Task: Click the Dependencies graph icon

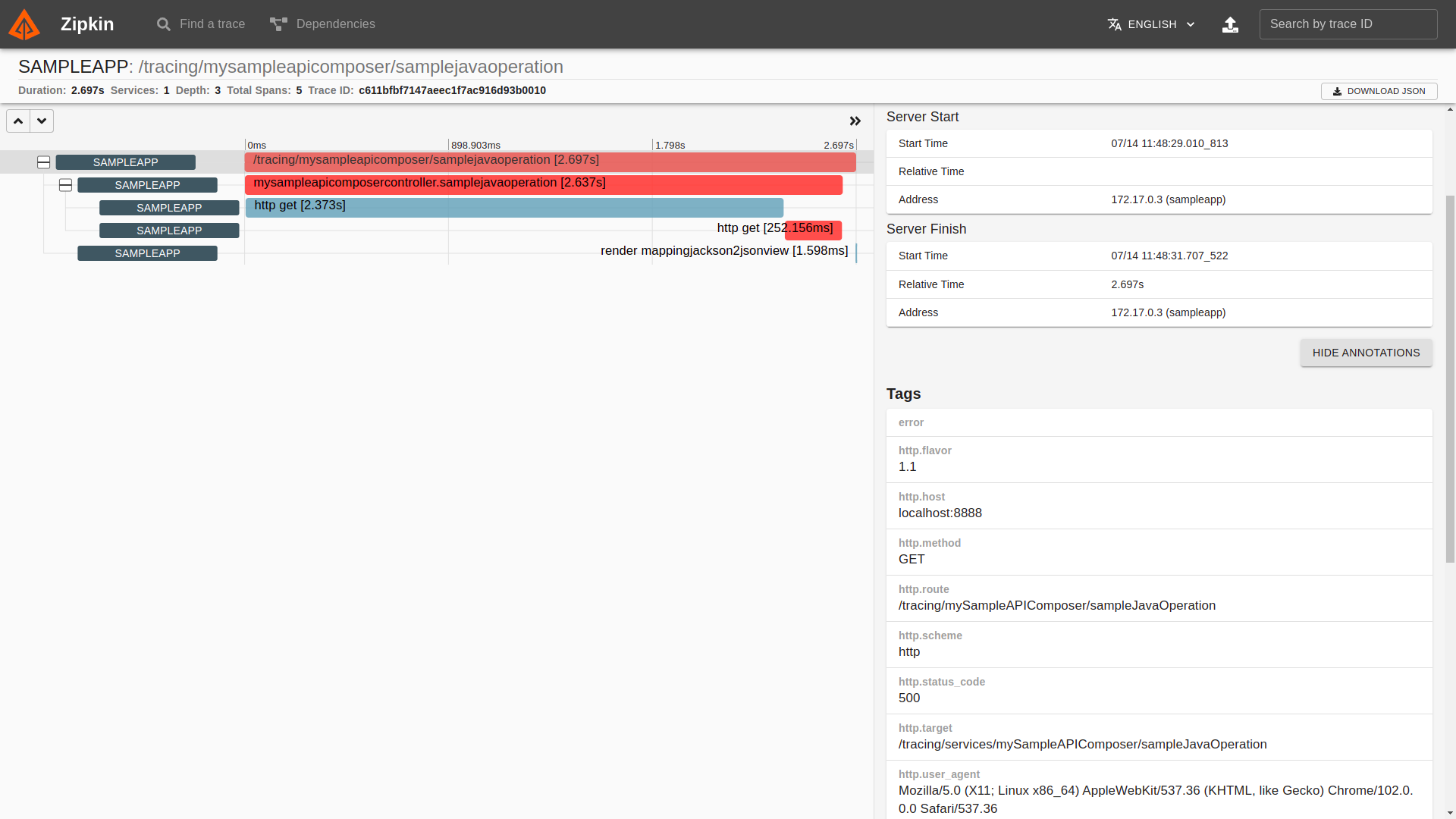Action: tap(278, 24)
